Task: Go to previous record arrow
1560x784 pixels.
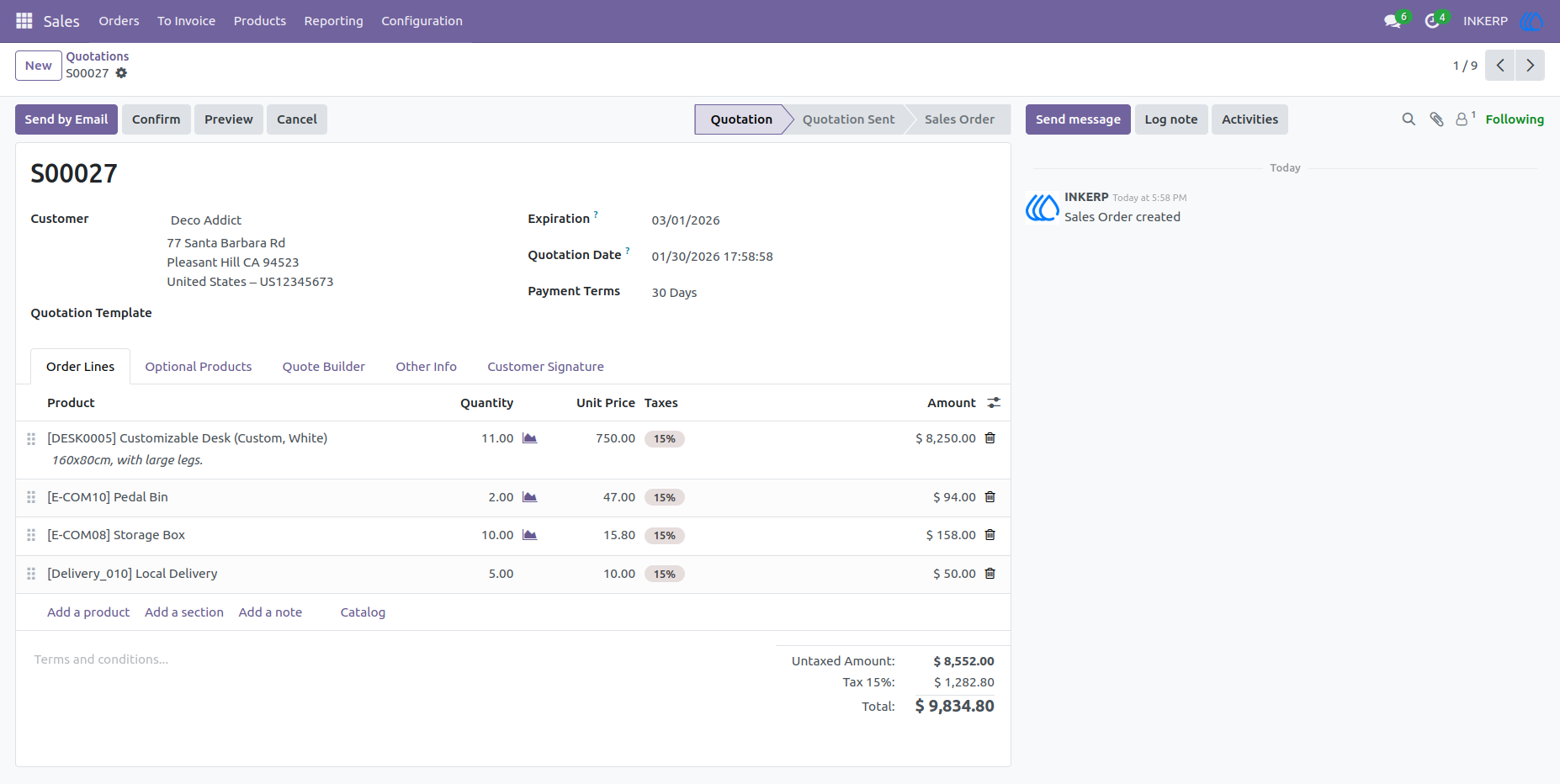Action: click(1500, 66)
